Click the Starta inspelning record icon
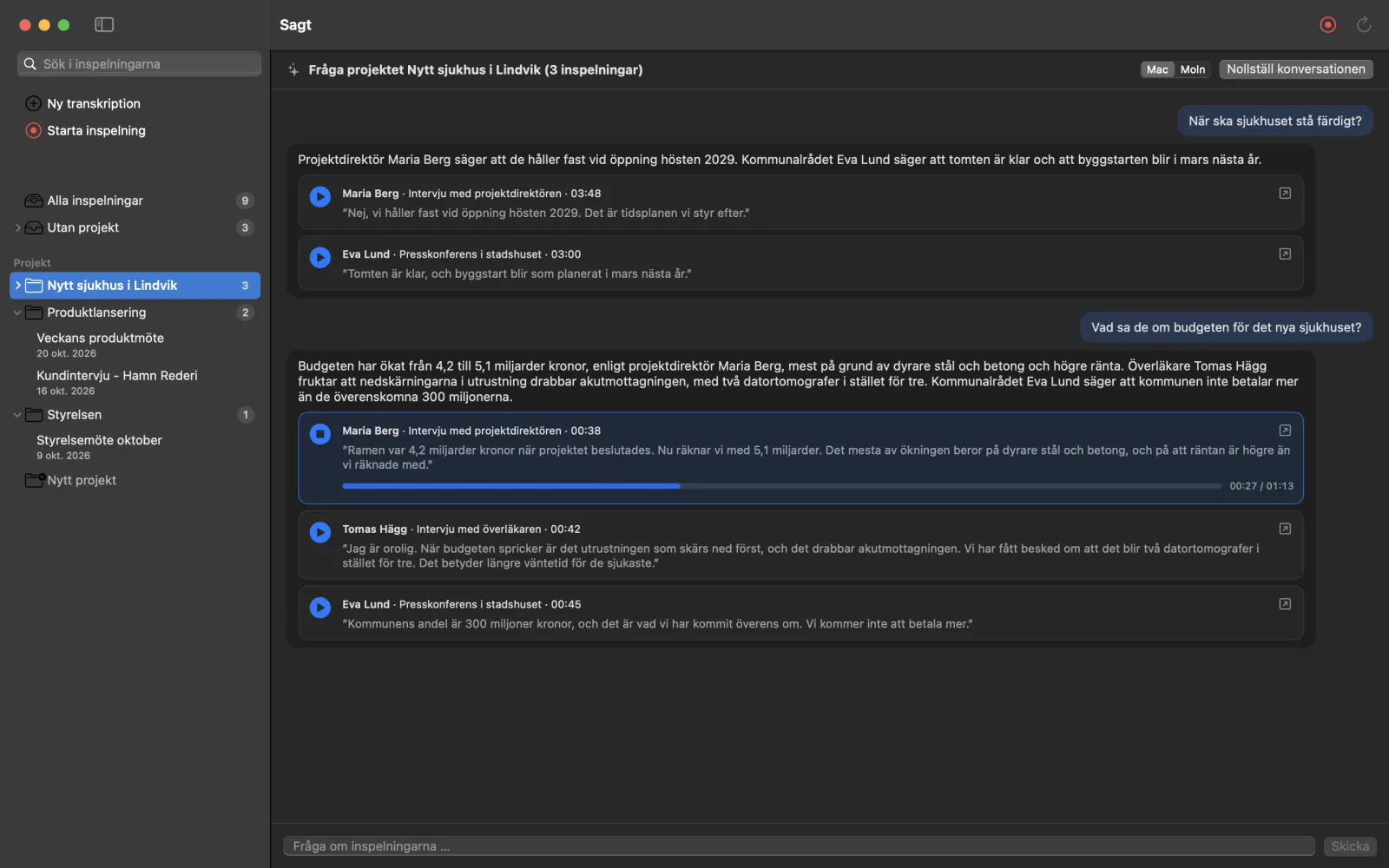The height and width of the screenshot is (868, 1389). tap(33, 130)
